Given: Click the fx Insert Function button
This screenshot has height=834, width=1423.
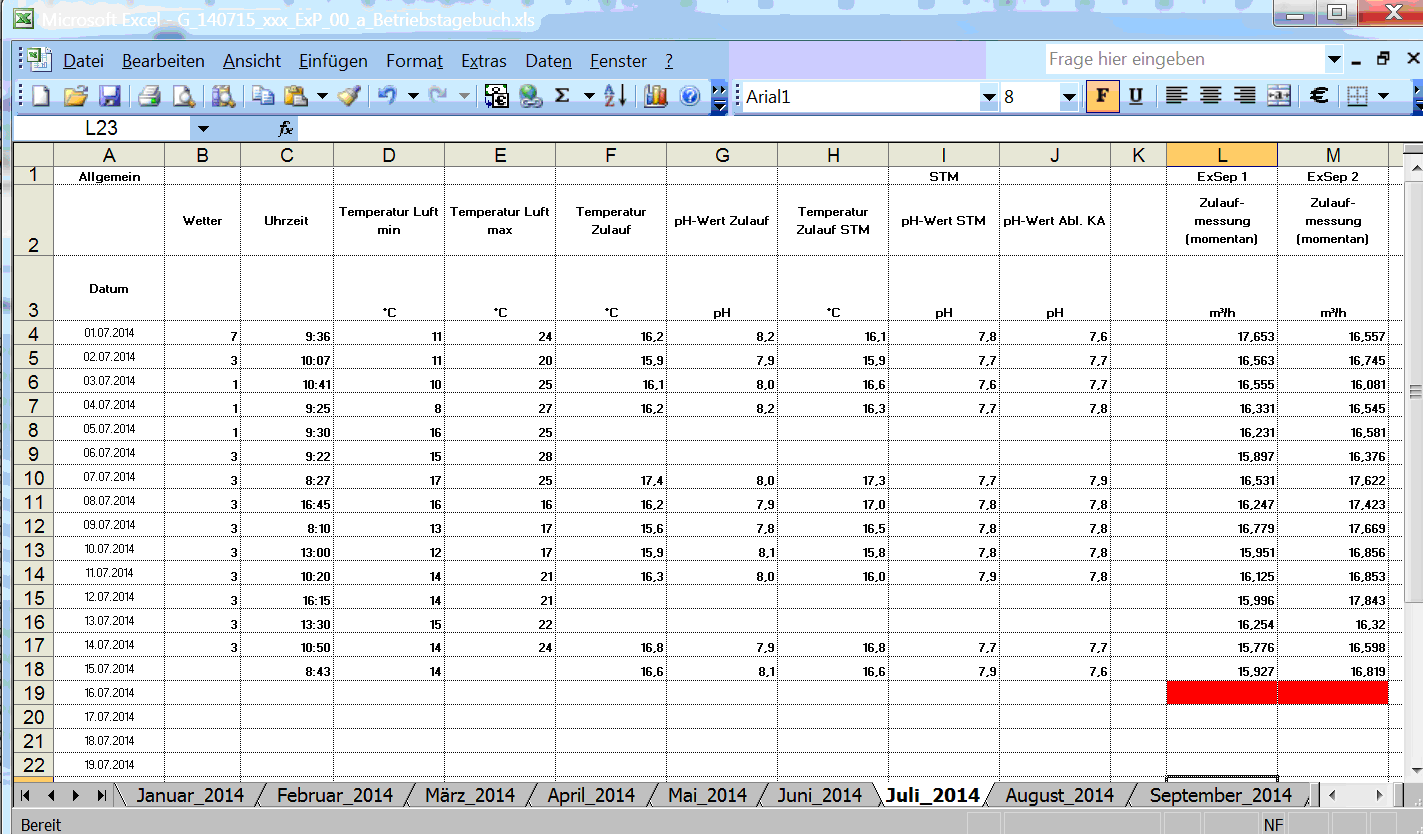Looking at the screenshot, I should tap(285, 128).
